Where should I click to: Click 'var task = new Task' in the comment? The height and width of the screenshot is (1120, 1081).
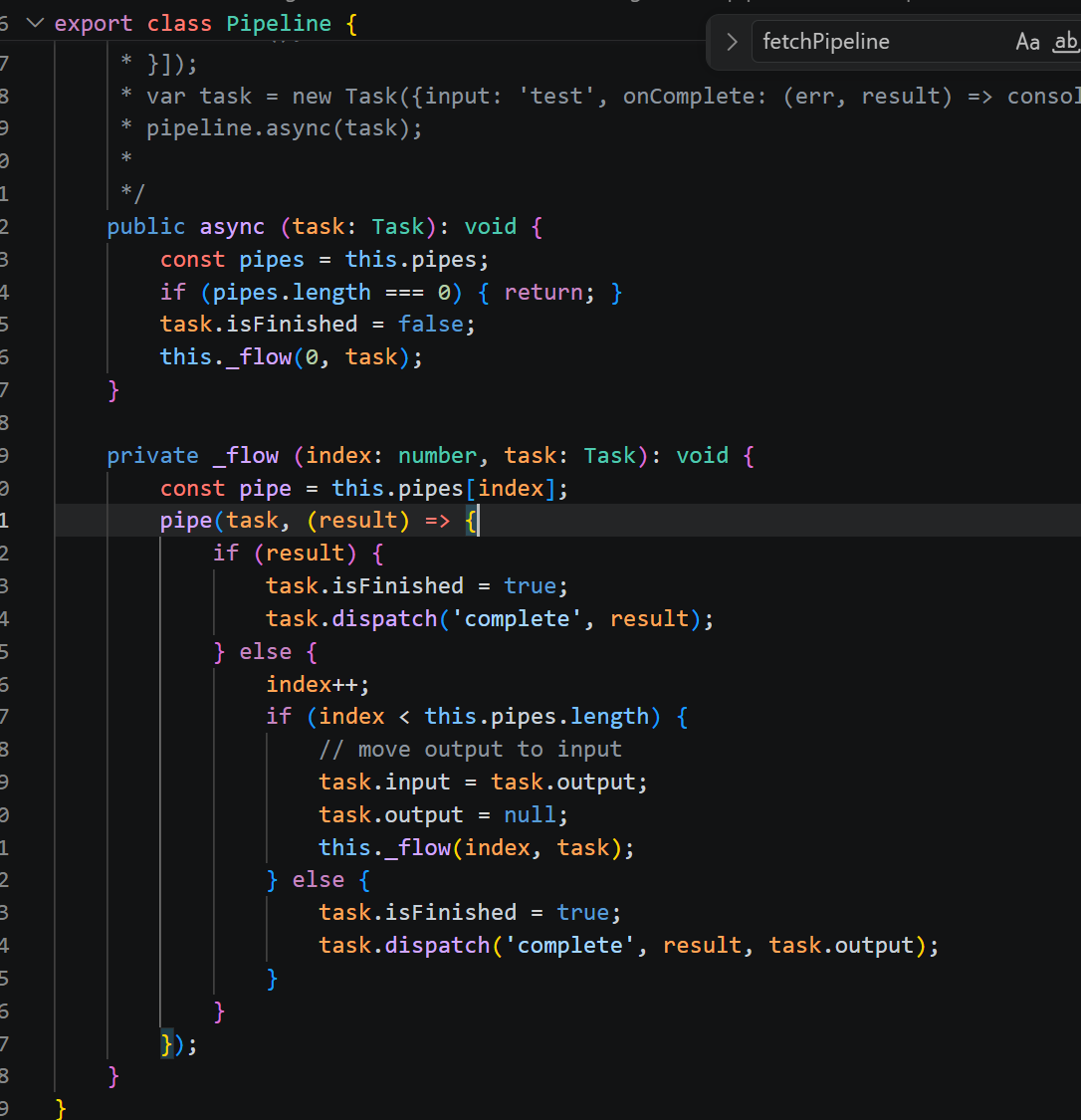pos(279,97)
